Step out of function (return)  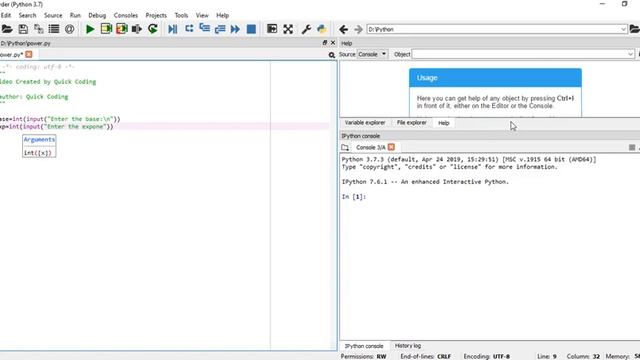(220, 29)
